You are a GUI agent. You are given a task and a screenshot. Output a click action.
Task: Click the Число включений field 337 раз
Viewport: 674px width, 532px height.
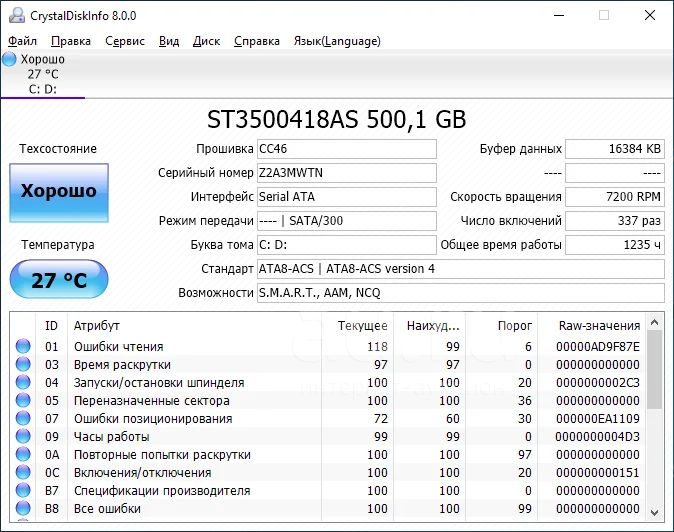615,221
